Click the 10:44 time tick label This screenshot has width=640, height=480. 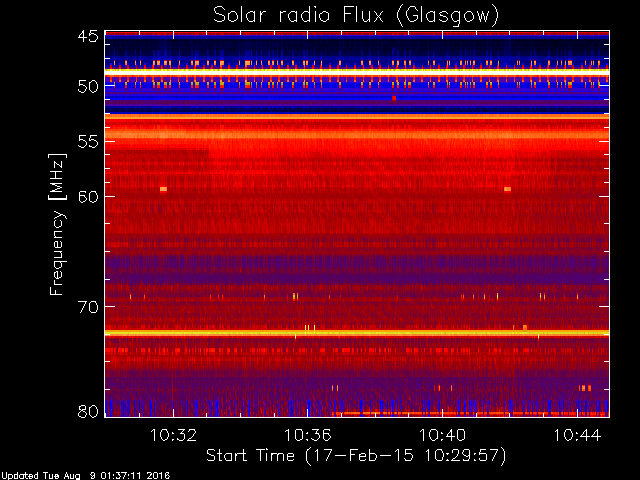point(577,436)
